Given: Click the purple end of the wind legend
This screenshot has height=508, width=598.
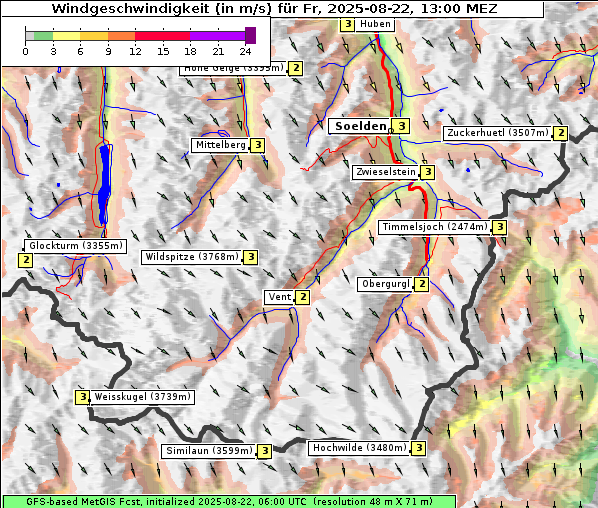Looking at the screenshot, I should (x=251, y=35).
